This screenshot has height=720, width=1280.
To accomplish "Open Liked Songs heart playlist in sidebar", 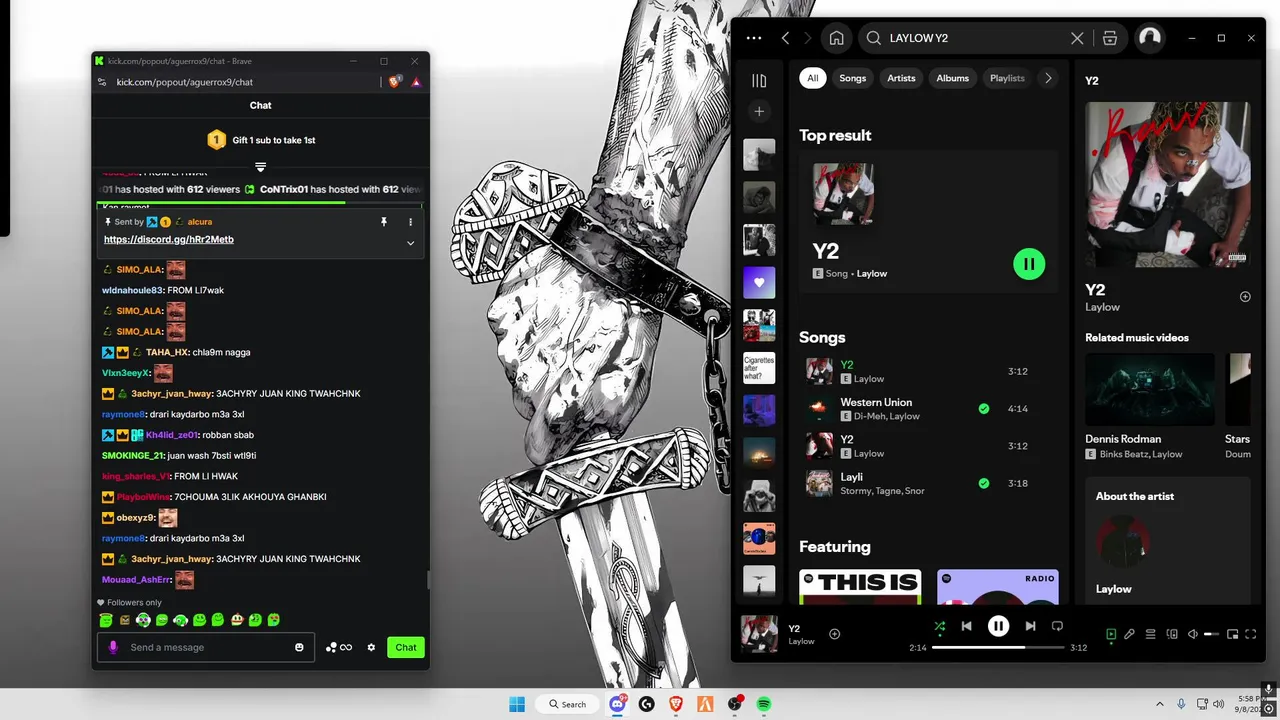I will [759, 283].
